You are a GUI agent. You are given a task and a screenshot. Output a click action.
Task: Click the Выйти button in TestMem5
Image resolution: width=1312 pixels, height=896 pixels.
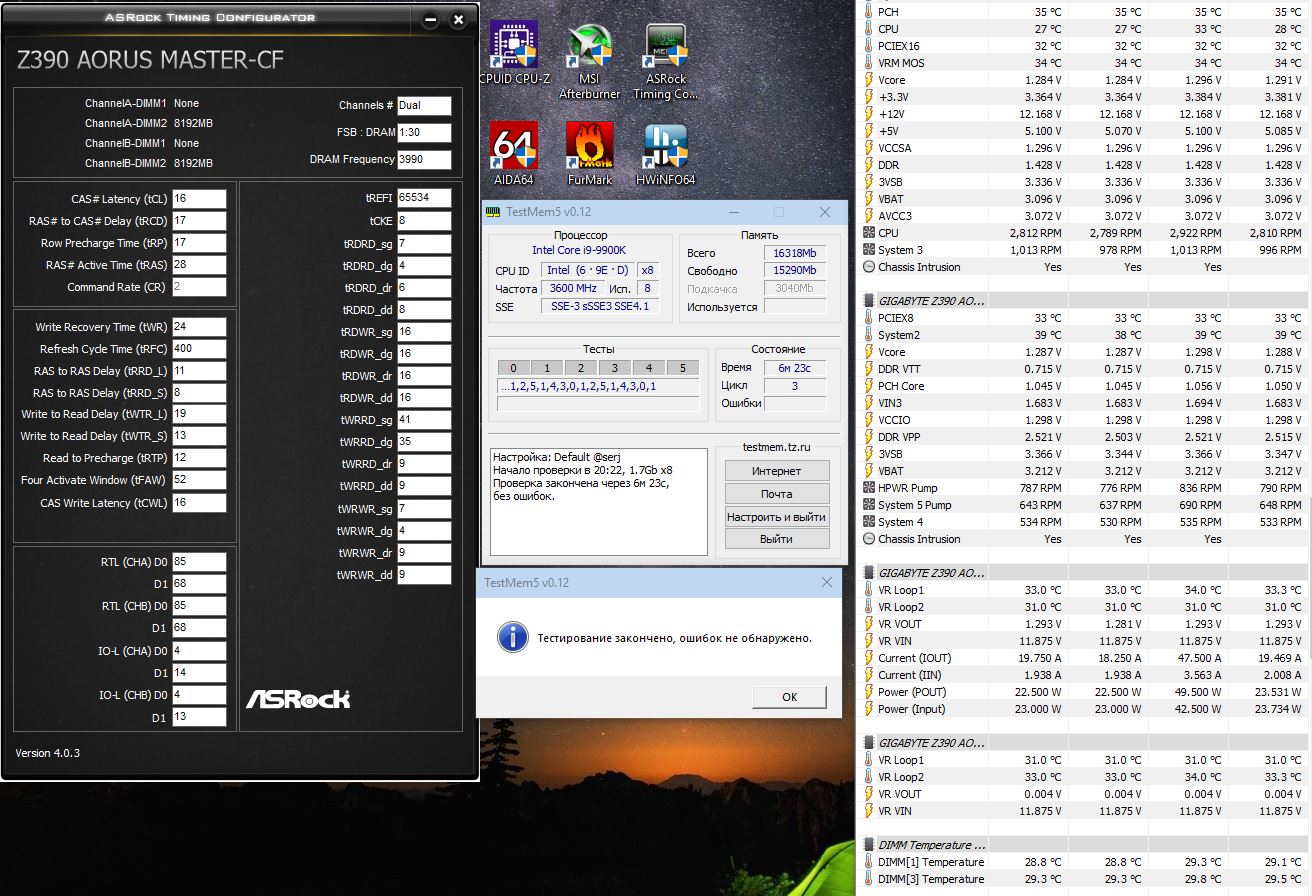[777, 539]
